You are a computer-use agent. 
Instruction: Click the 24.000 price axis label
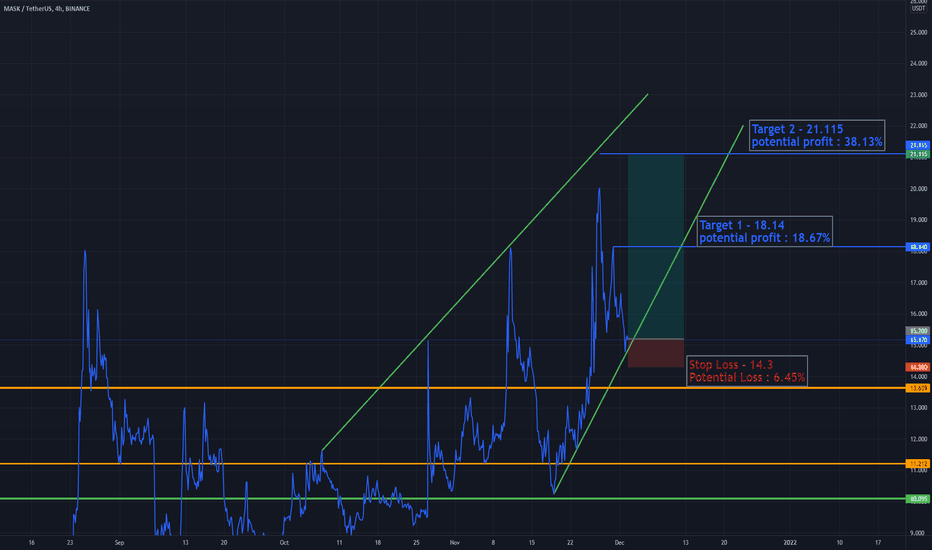click(x=918, y=64)
